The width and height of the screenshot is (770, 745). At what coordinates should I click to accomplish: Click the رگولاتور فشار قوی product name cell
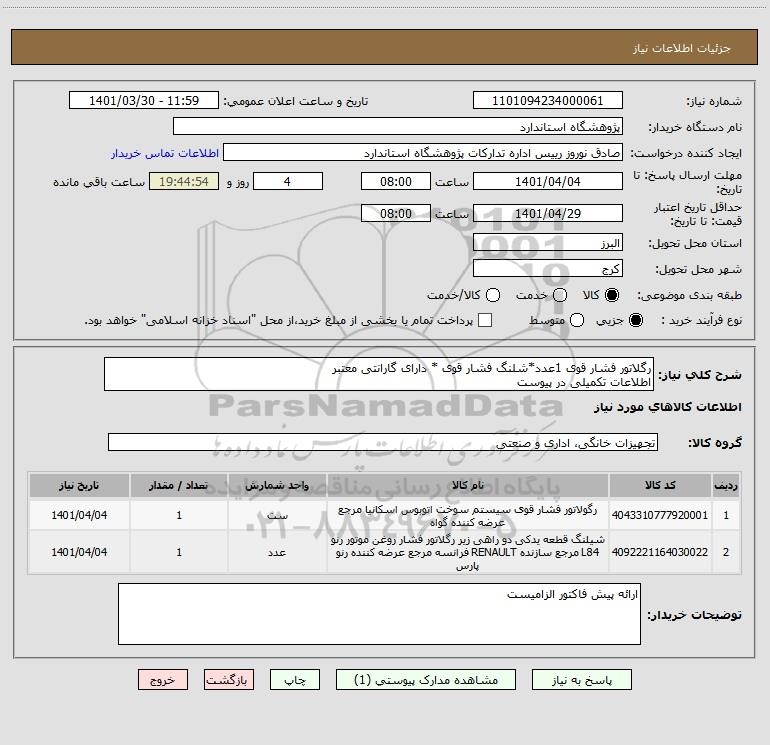(x=468, y=516)
